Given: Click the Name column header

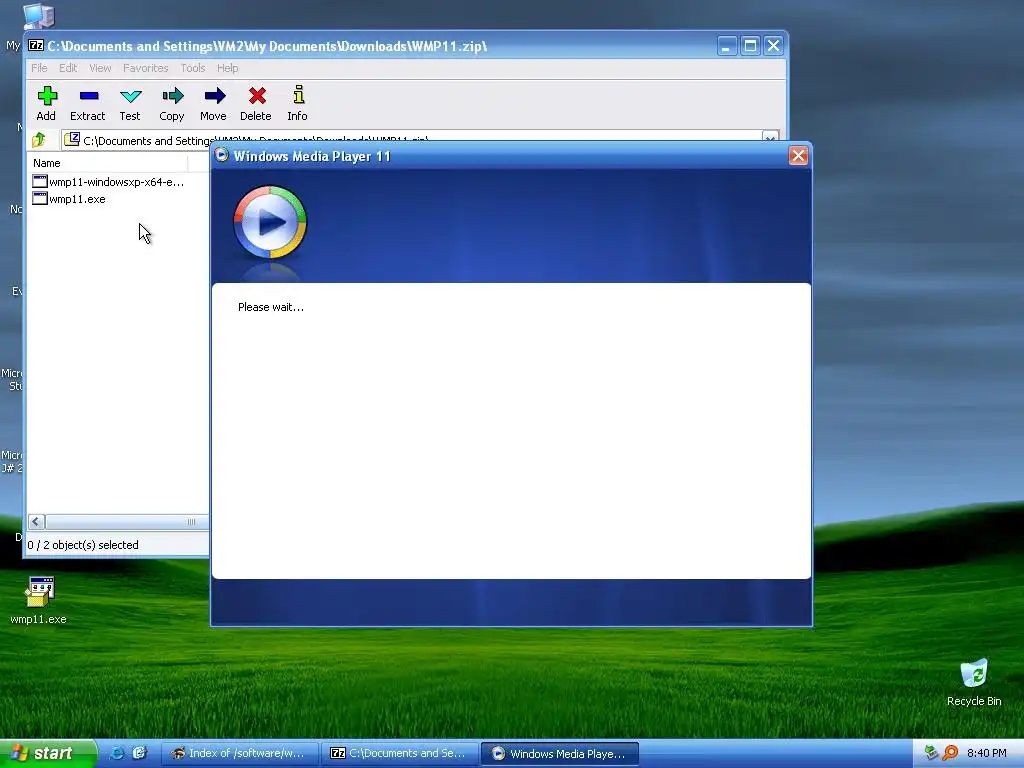Looking at the screenshot, I should tap(108, 163).
